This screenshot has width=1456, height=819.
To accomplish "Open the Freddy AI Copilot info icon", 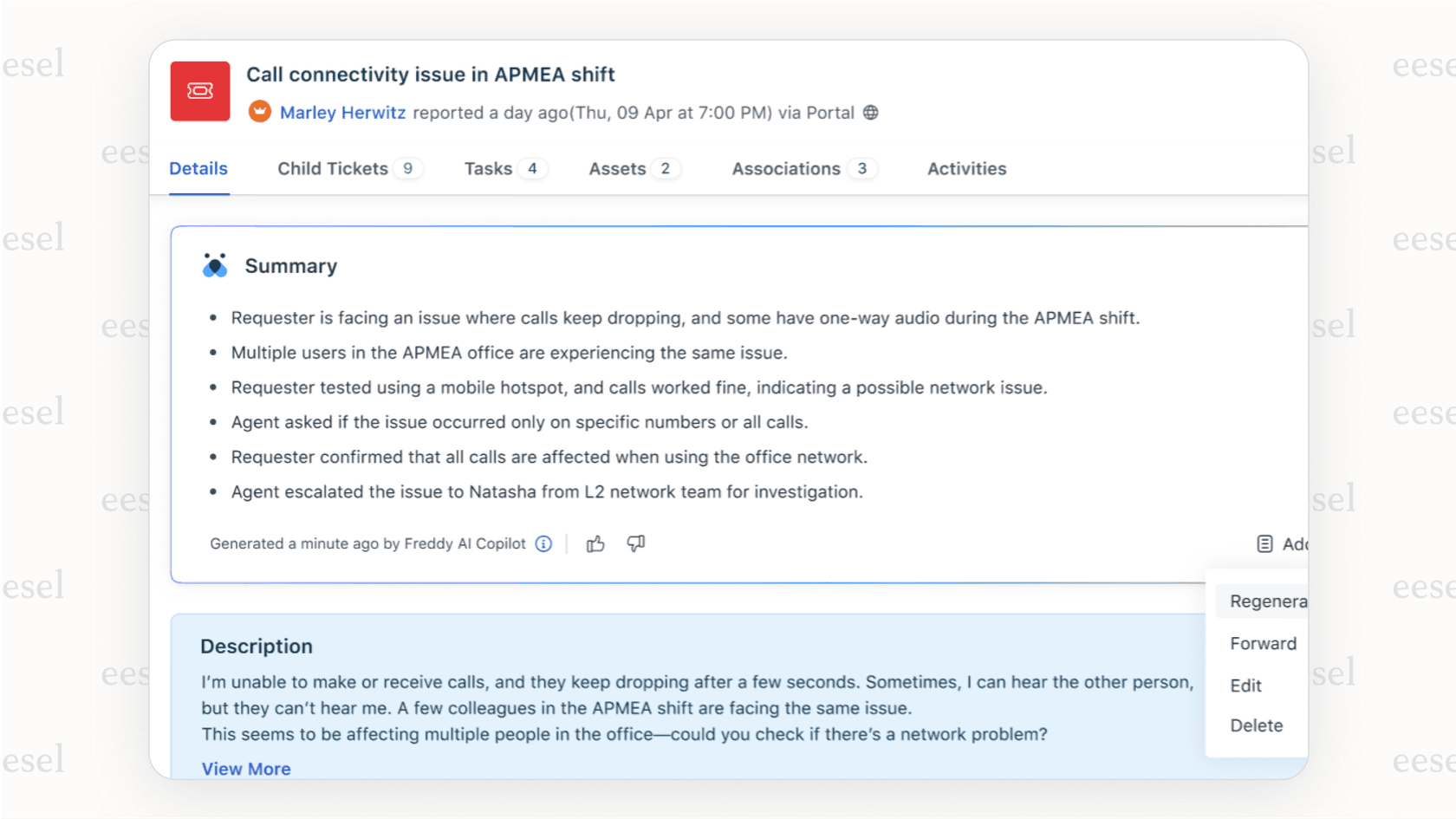I will point(543,543).
